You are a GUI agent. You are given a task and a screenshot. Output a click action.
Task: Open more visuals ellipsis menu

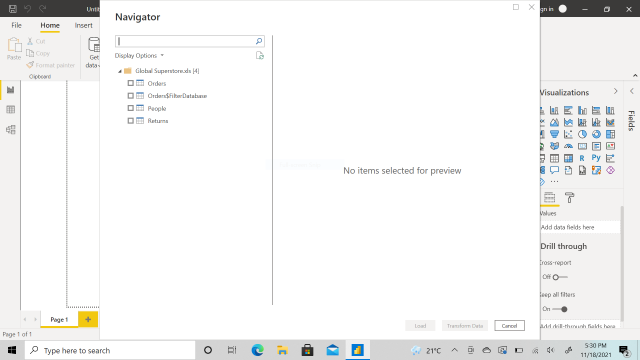pos(554,182)
